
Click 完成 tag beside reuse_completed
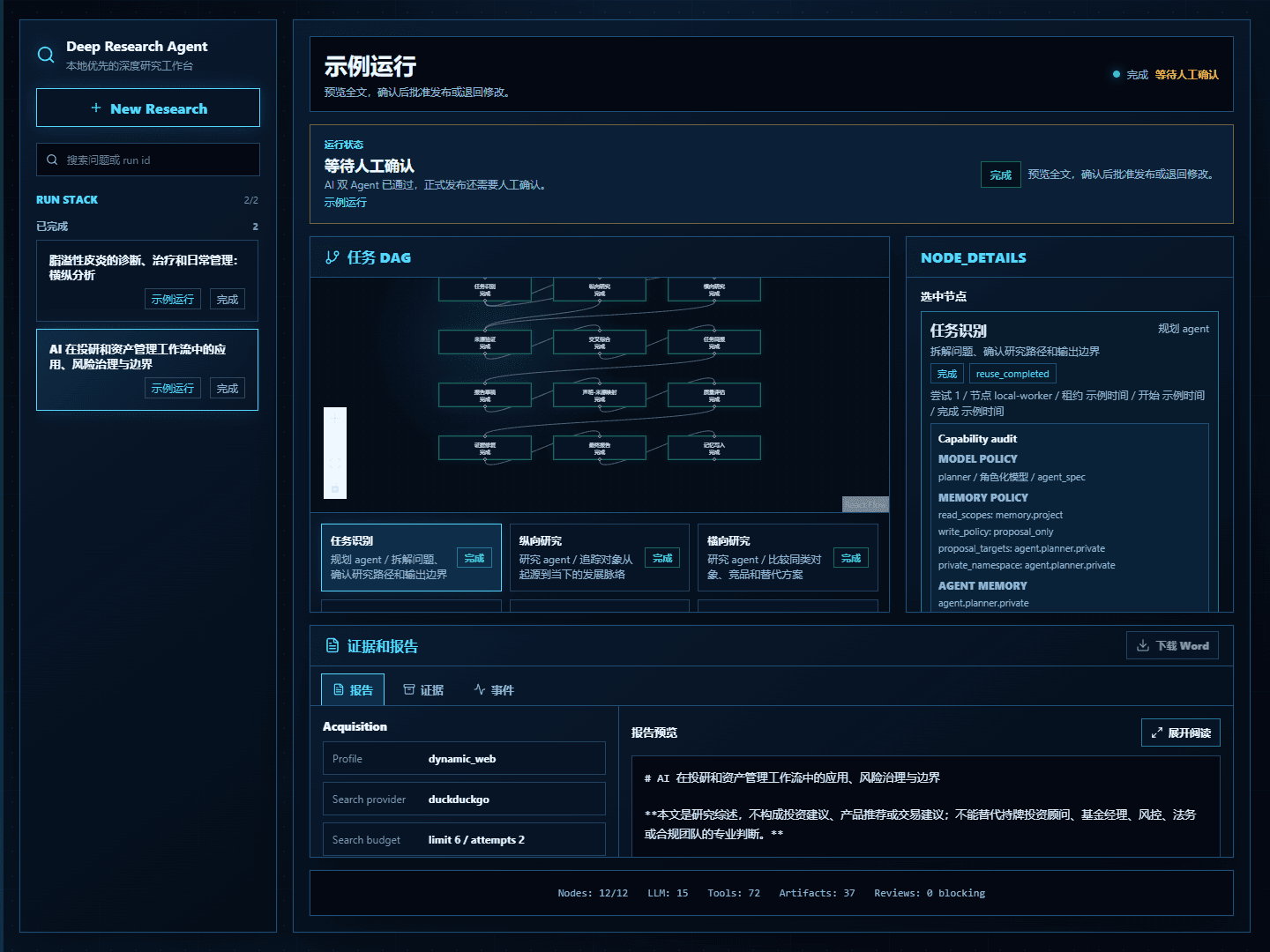[x=947, y=374]
